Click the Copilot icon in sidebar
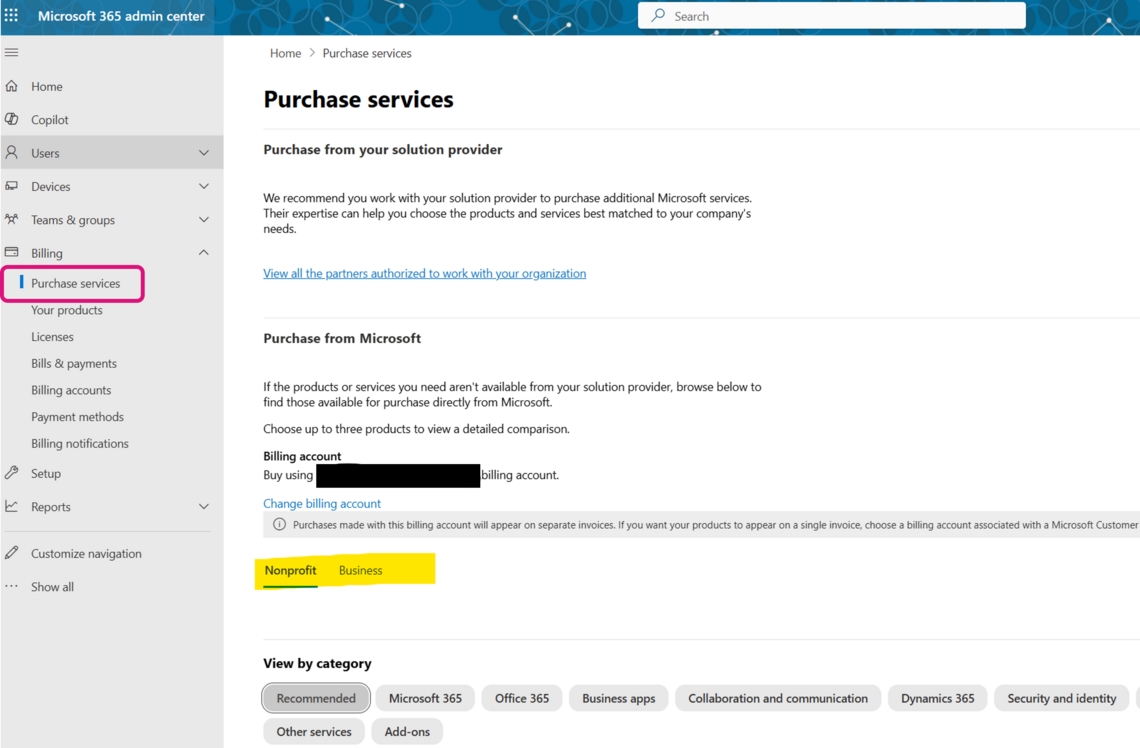1140x748 pixels. click(12, 119)
